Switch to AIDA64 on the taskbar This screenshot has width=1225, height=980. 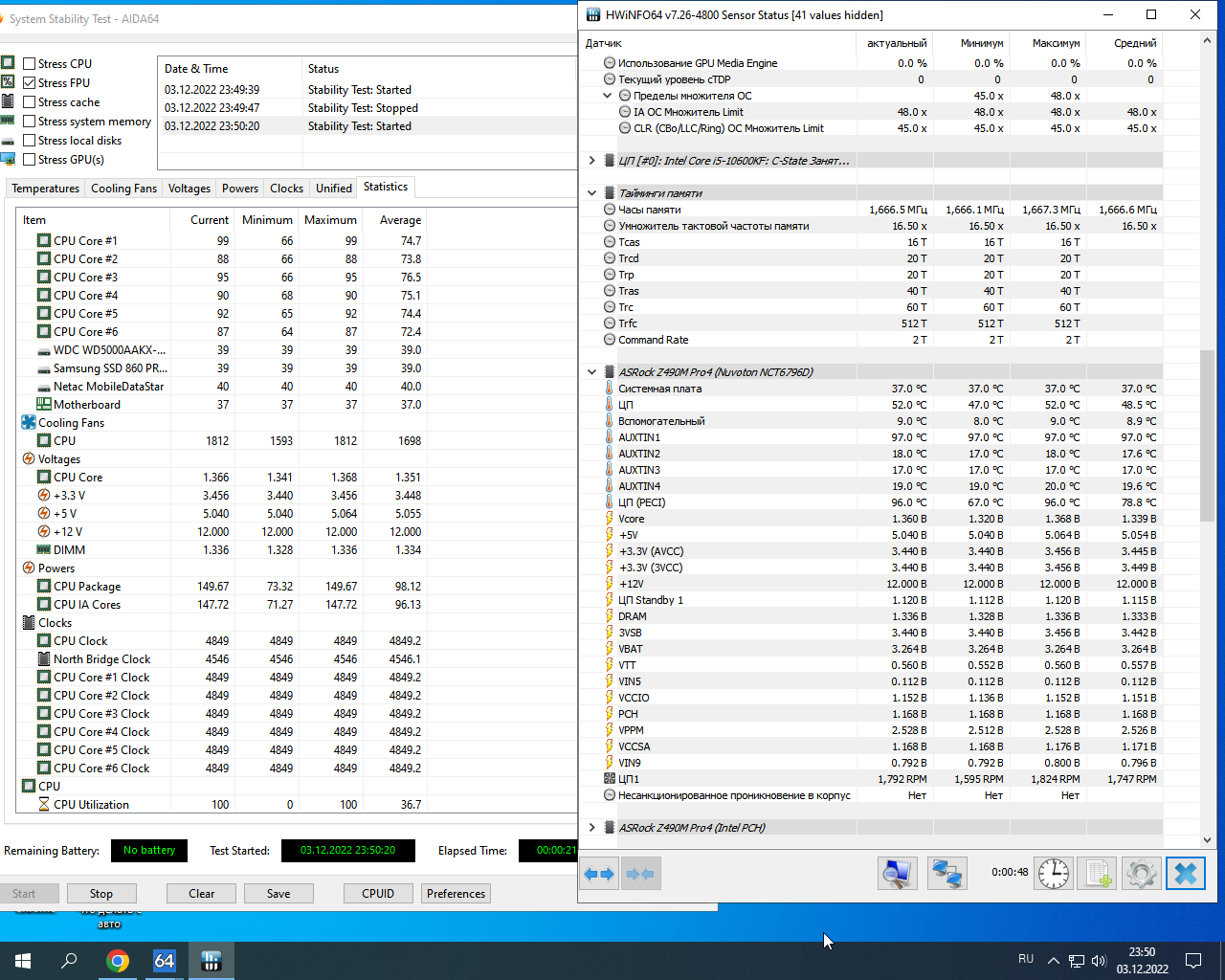coord(165,961)
